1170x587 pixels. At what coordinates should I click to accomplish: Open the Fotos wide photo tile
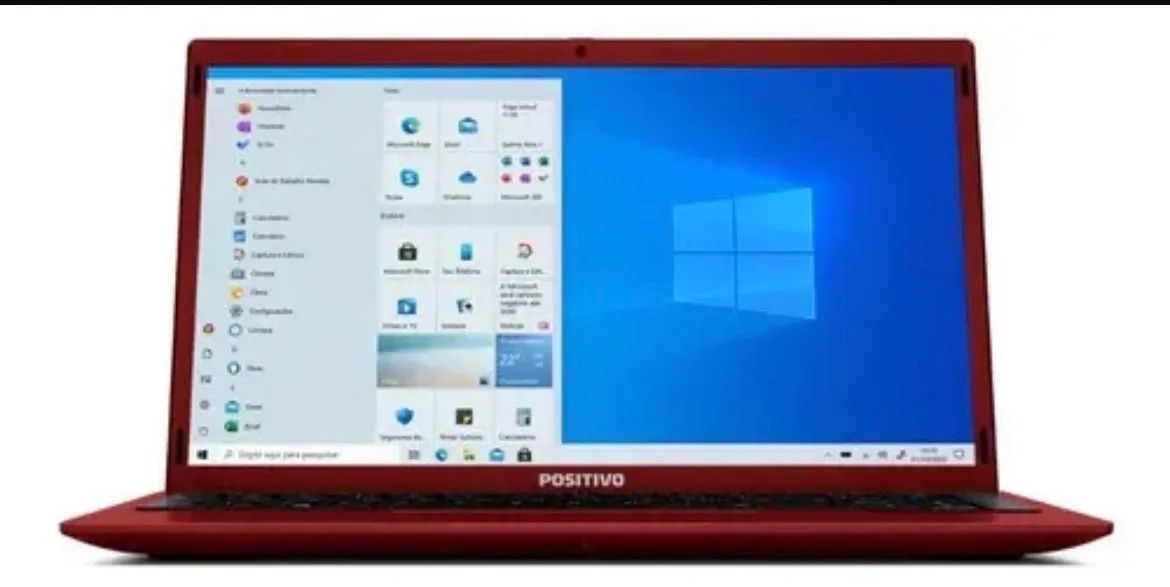tap(435, 361)
